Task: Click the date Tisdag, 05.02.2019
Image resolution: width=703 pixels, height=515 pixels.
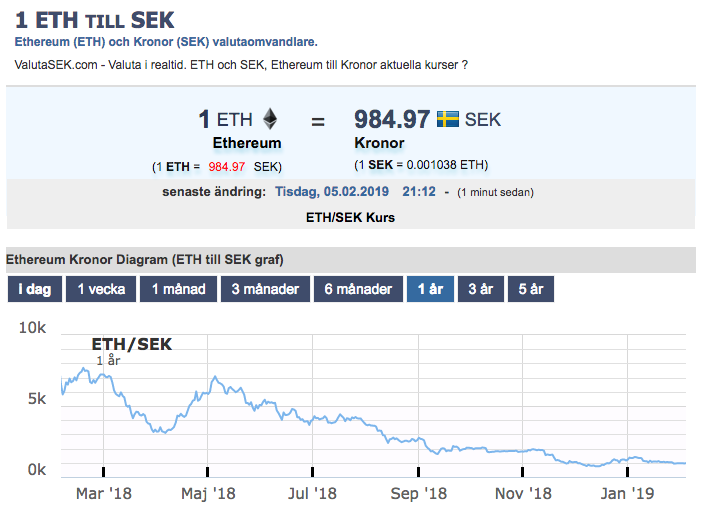Action: tap(332, 192)
